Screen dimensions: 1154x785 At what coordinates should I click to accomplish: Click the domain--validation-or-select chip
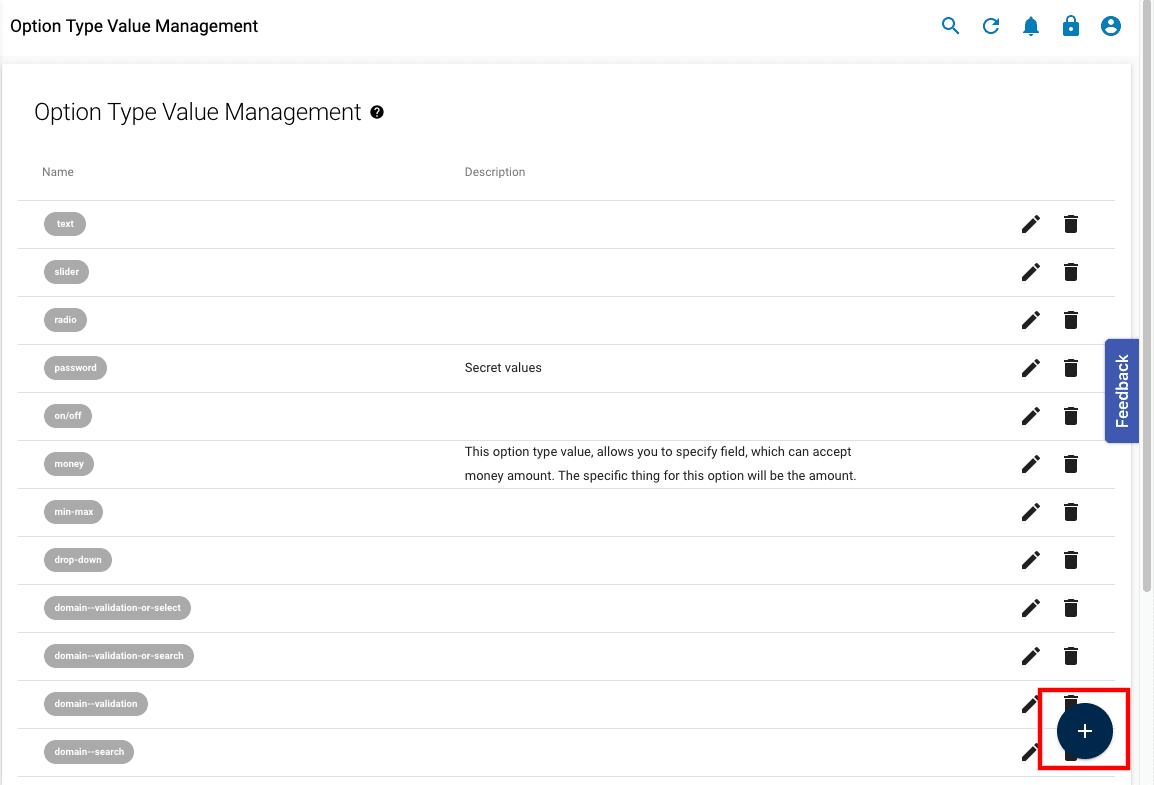(x=117, y=608)
